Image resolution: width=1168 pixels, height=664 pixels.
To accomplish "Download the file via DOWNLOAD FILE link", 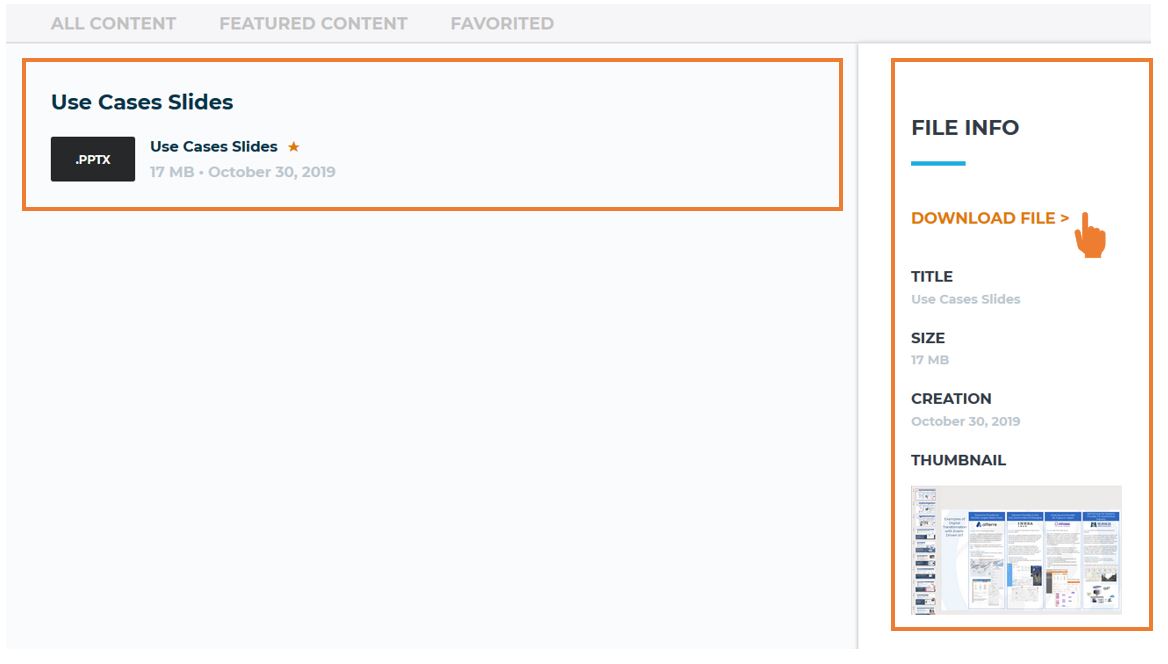I will pos(989,218).
